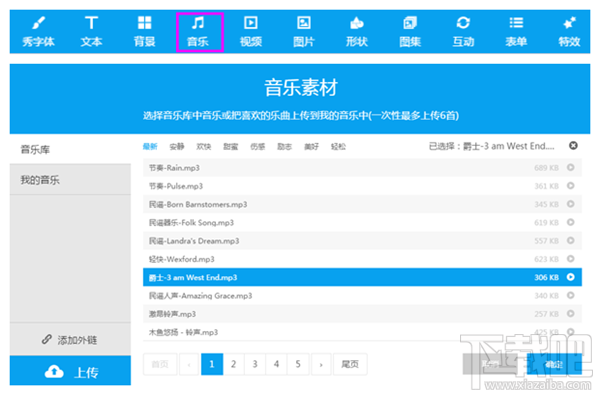This screenshot has height=395, width=600.
Task: Click 添加外链 add external link
Action: point(70,340)
